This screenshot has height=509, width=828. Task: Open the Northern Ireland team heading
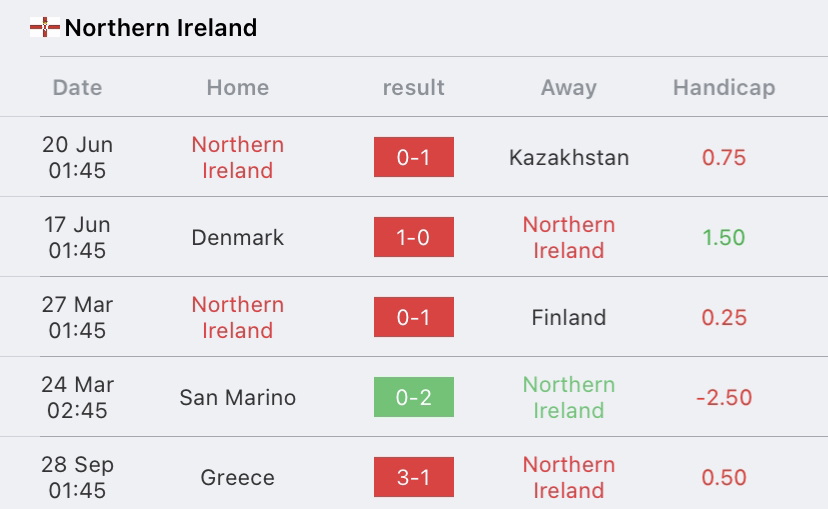[161, 27]
